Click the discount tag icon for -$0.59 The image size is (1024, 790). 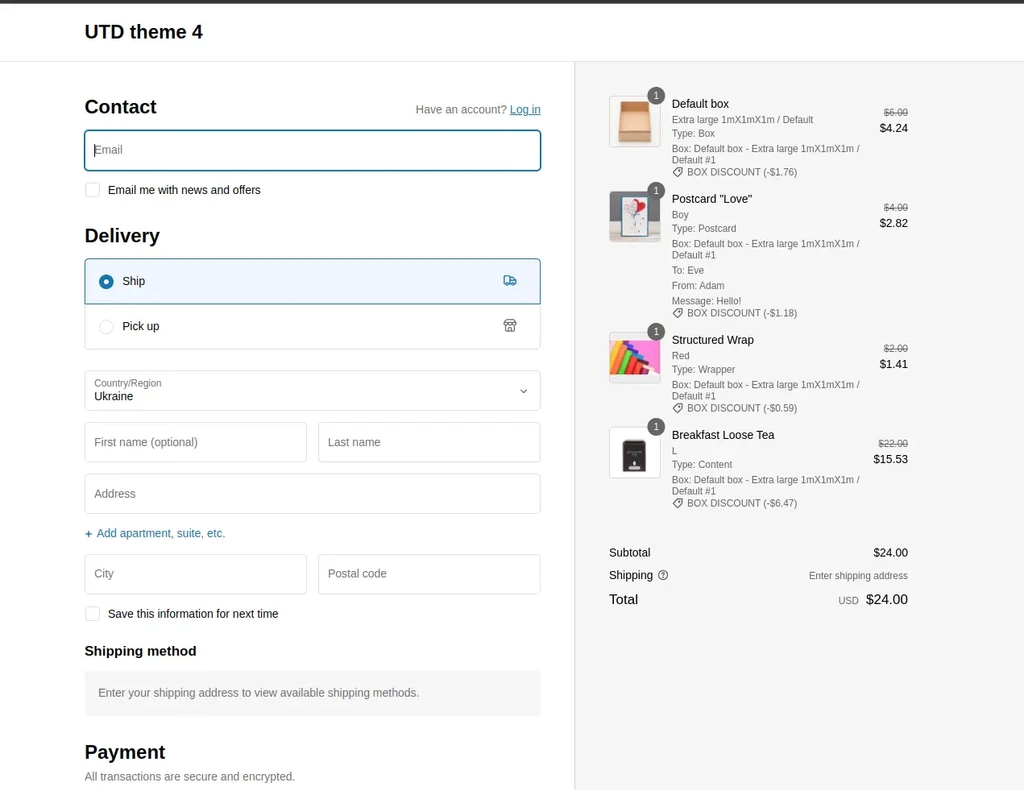(678, 408)
